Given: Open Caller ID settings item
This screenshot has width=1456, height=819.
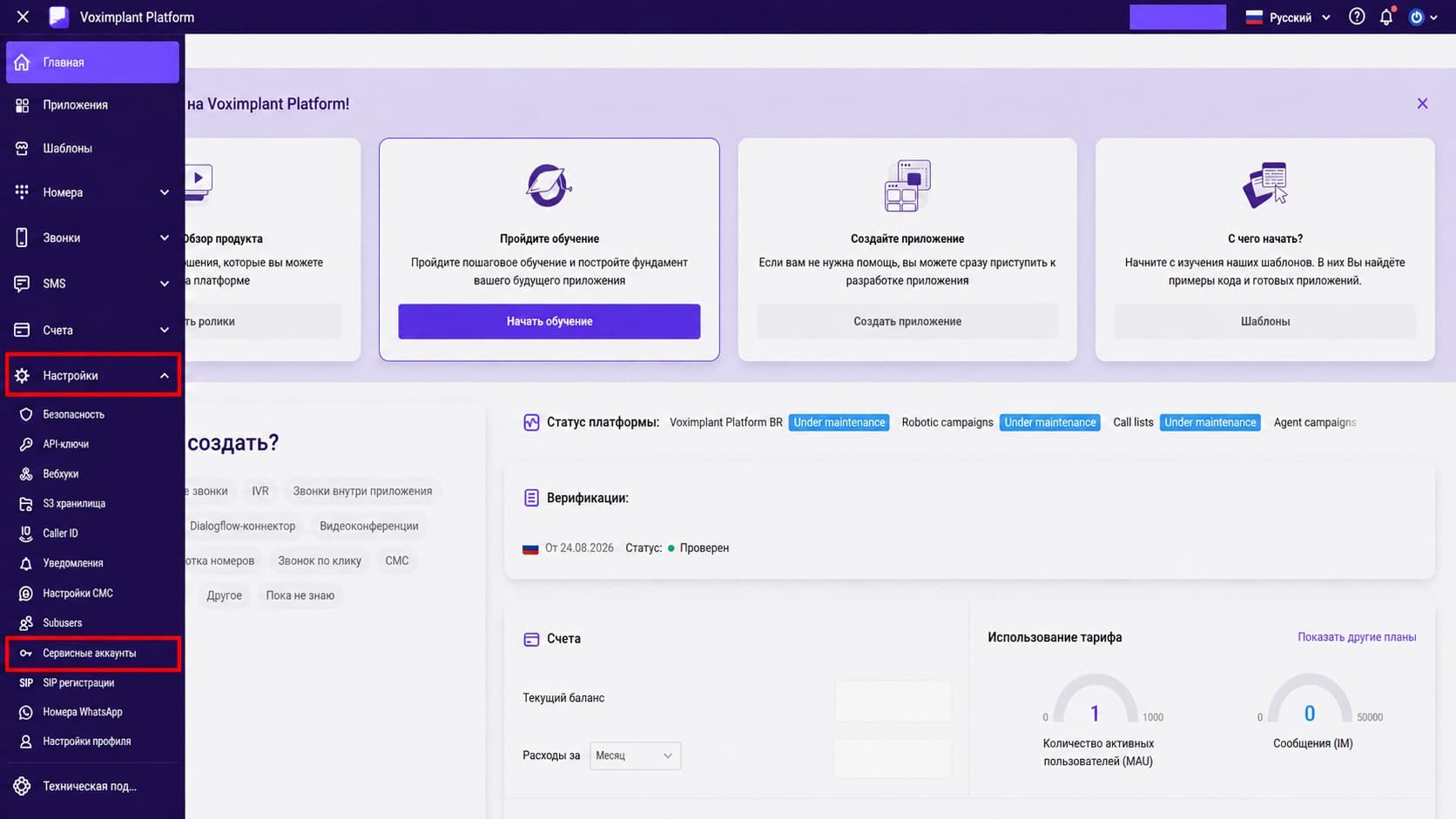Looking at the screenshot, I should (x=92, y=533).
